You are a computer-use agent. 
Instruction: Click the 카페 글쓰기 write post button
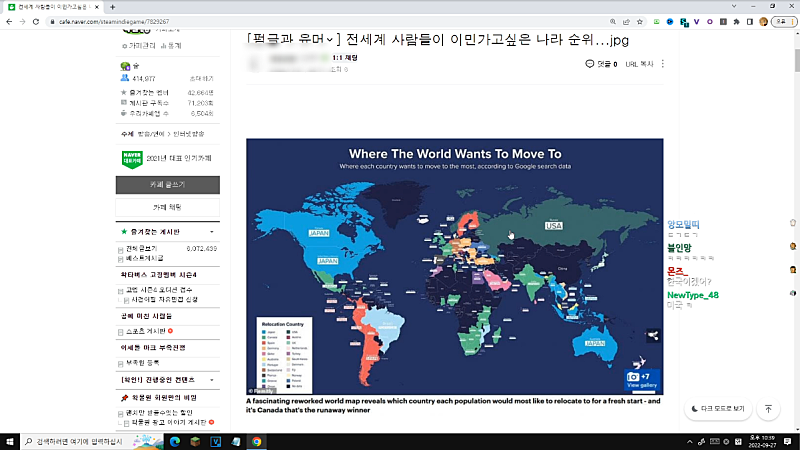[x=167, y=185]
